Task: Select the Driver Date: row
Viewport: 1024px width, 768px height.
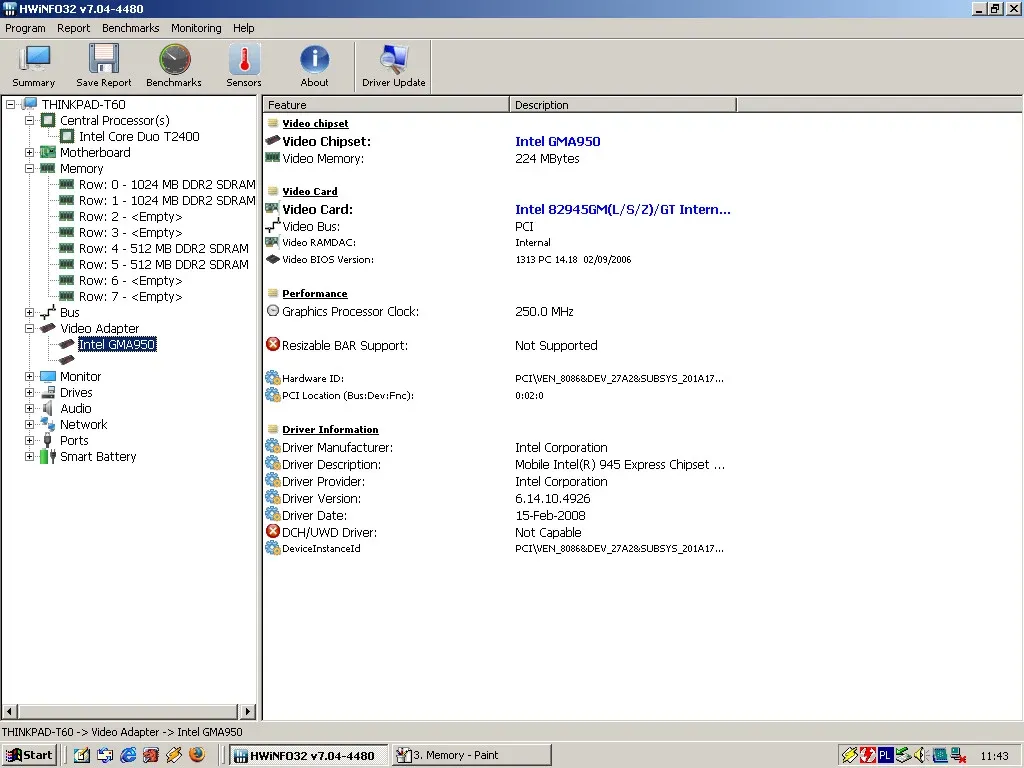Action: [500, 515]
